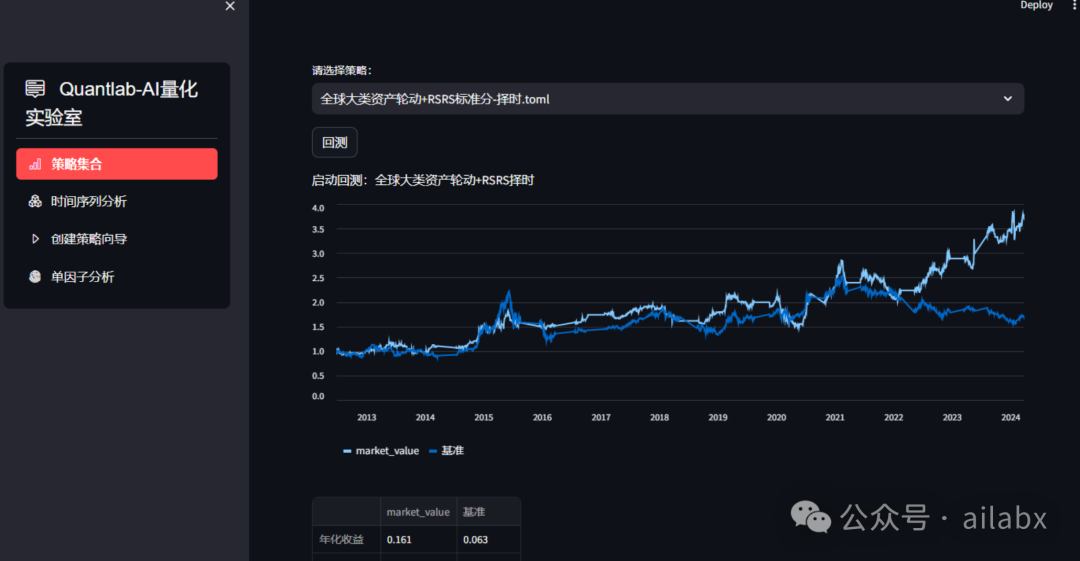
Task: Toggle 基准 series in chart legend
Action: coord(446,451)
